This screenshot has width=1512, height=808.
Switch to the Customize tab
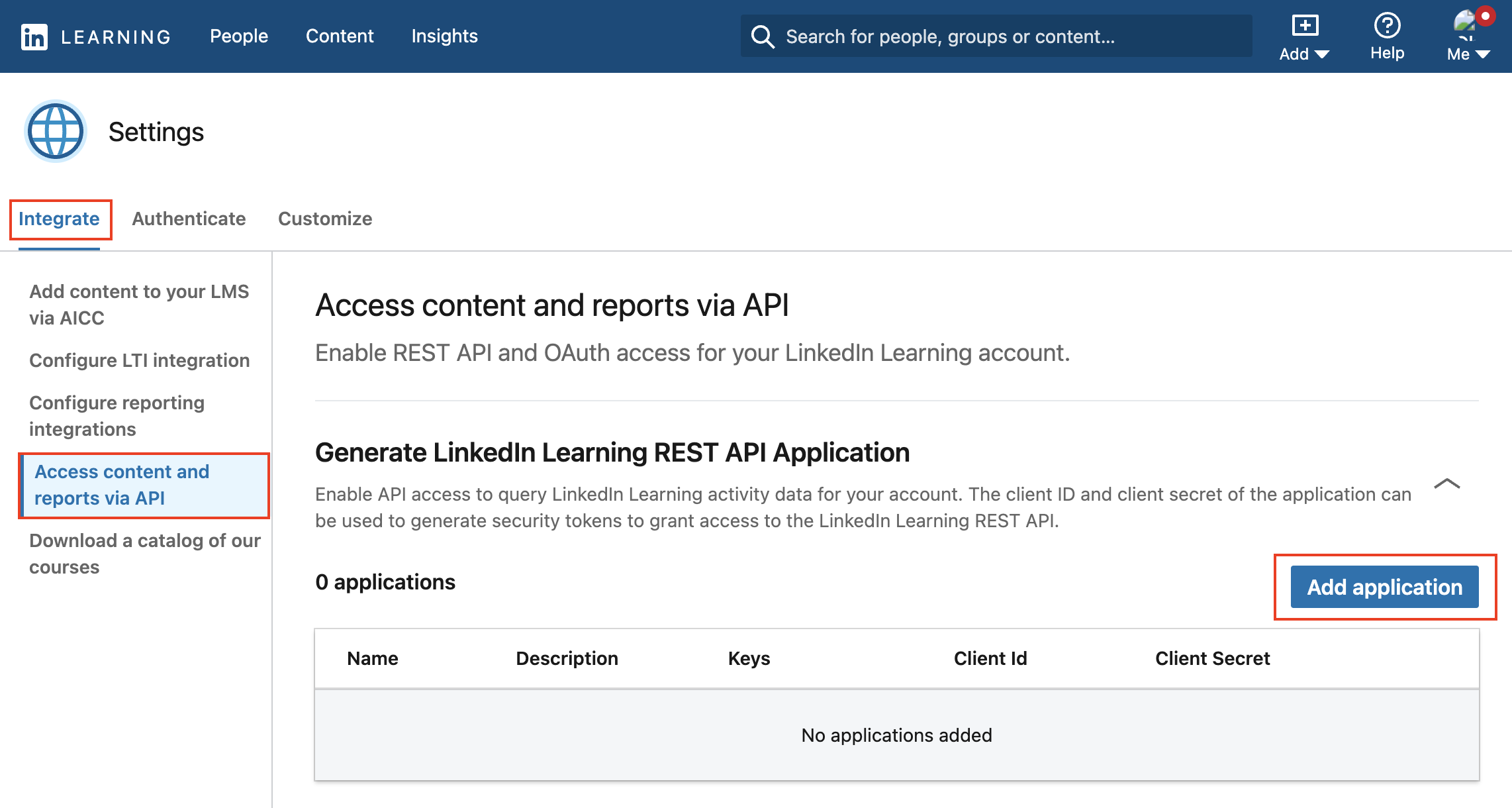click(x=325, y=219)
